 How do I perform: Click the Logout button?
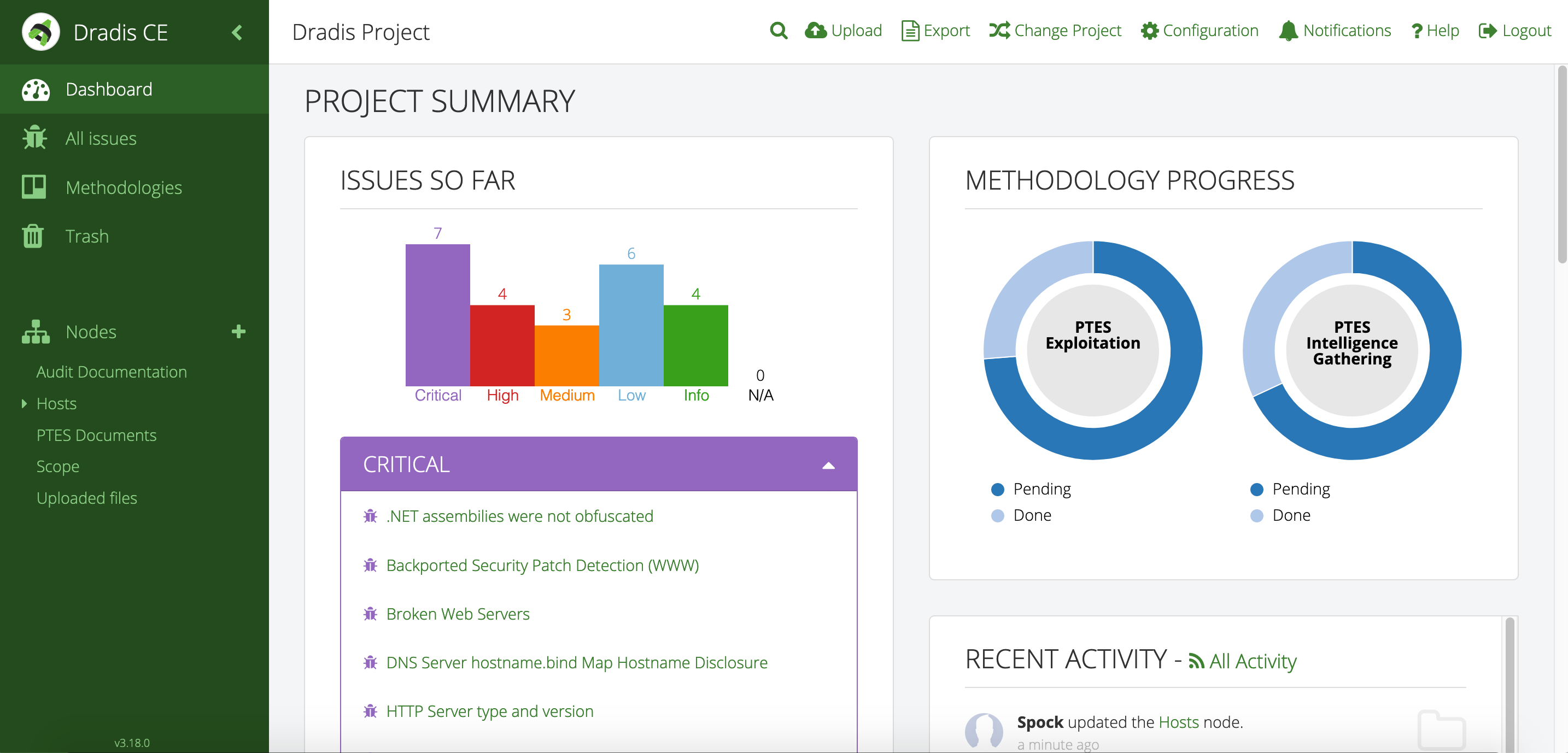pos(1516,30)
